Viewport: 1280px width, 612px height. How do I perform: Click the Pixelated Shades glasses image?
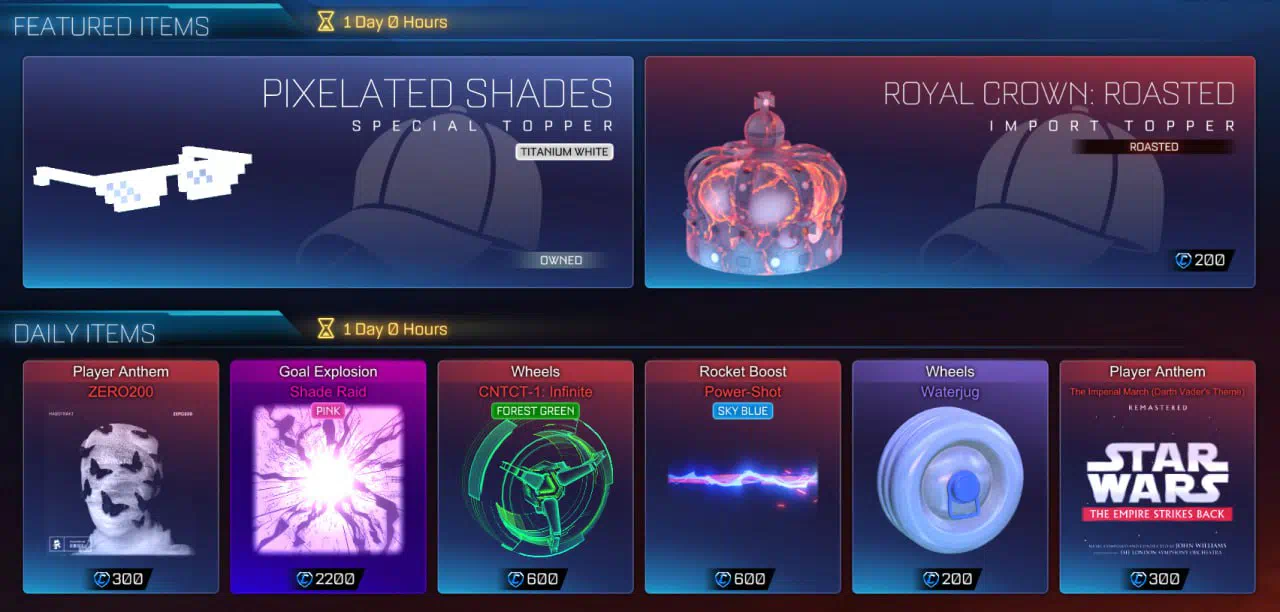coord(142,178)
